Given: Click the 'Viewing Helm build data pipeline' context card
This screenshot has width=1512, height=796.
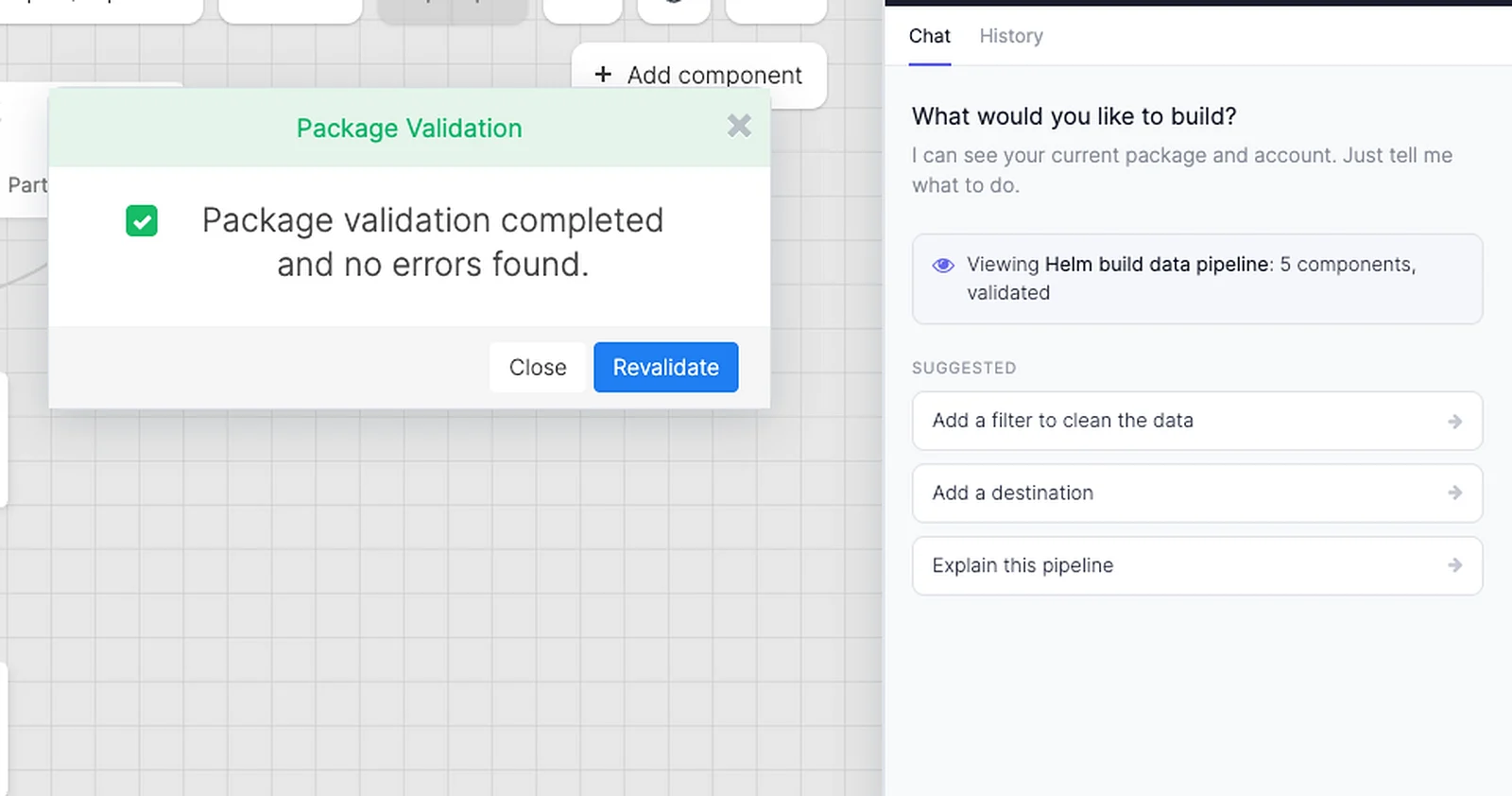Looking at the screenshot, I should [1197, 279].
